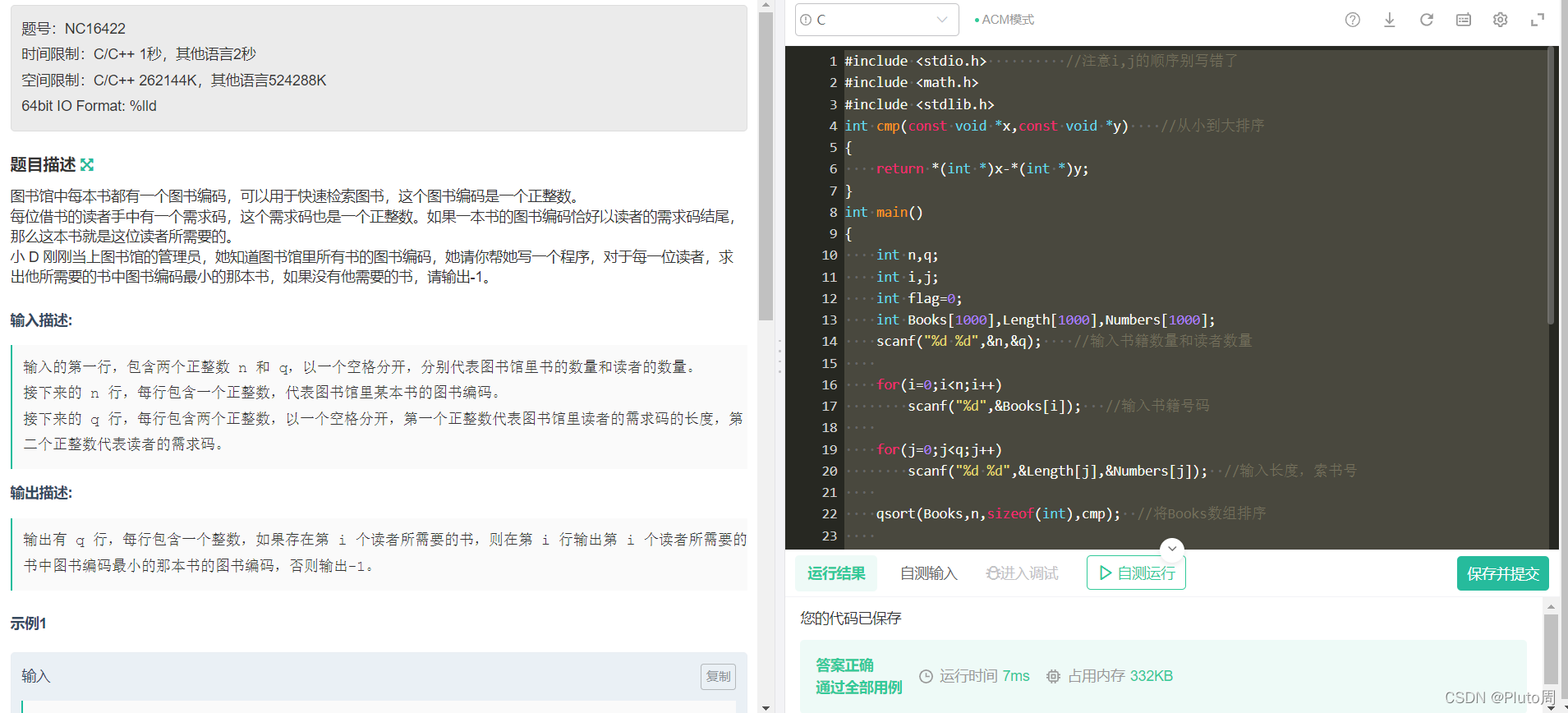
Task: Run self-test with 自测运行 button
Action: click(x=1136, y=573)
